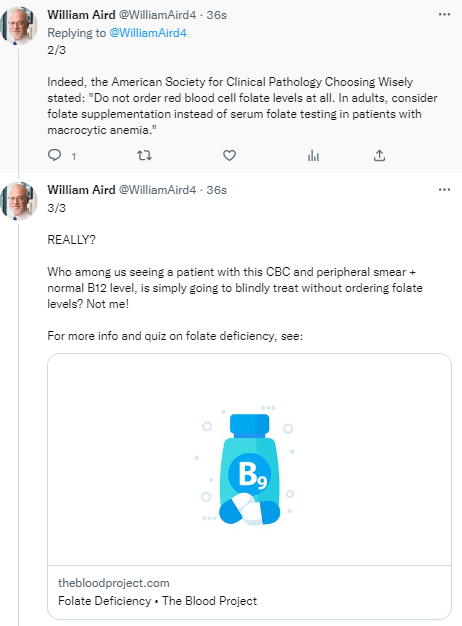This screenshot has height=626, width=462.
Task: Like the 2/3 tweet with the heart icon
Action: (x=229, y=155)
